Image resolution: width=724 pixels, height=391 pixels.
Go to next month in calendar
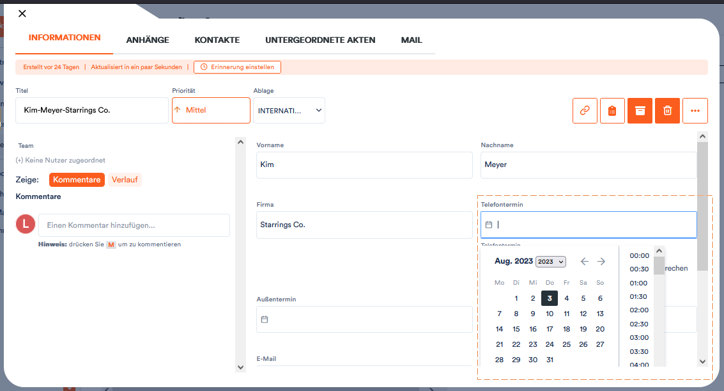601,262
